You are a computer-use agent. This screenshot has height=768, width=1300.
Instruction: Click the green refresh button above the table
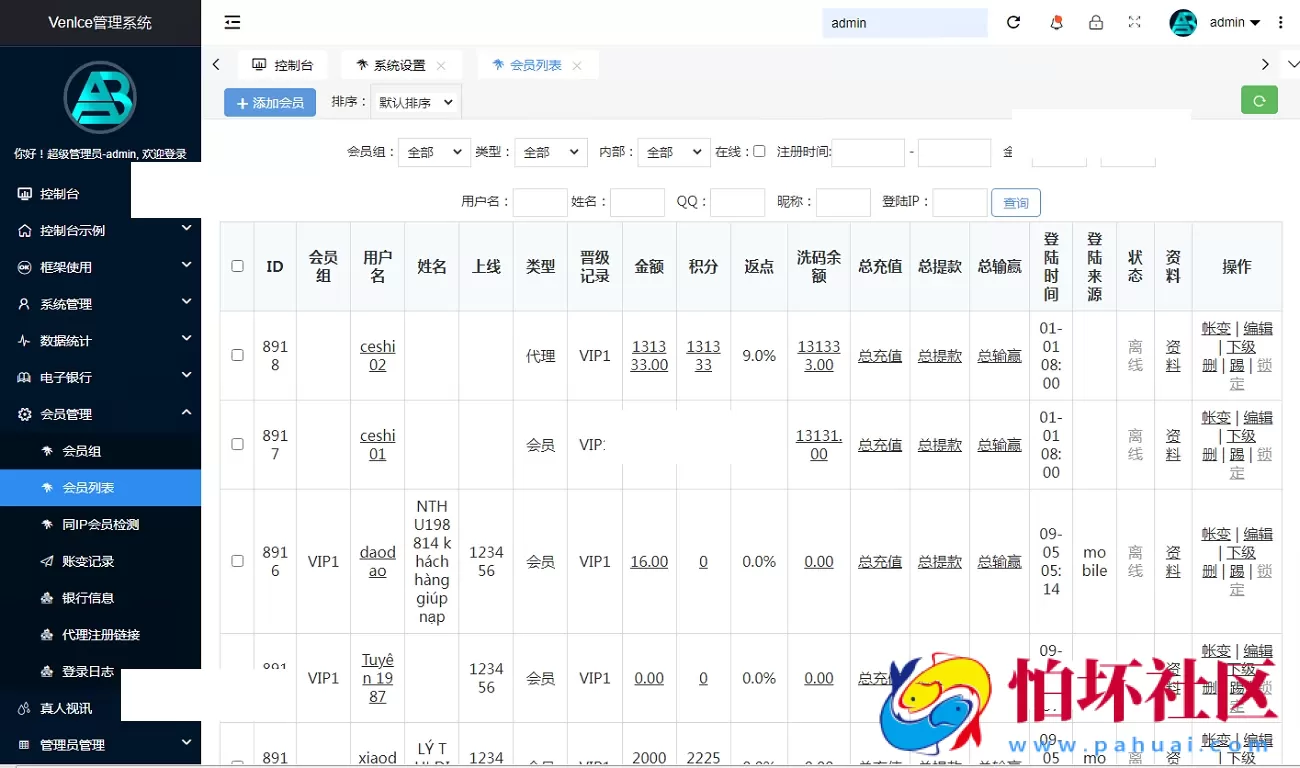[x=1259, y=100]
